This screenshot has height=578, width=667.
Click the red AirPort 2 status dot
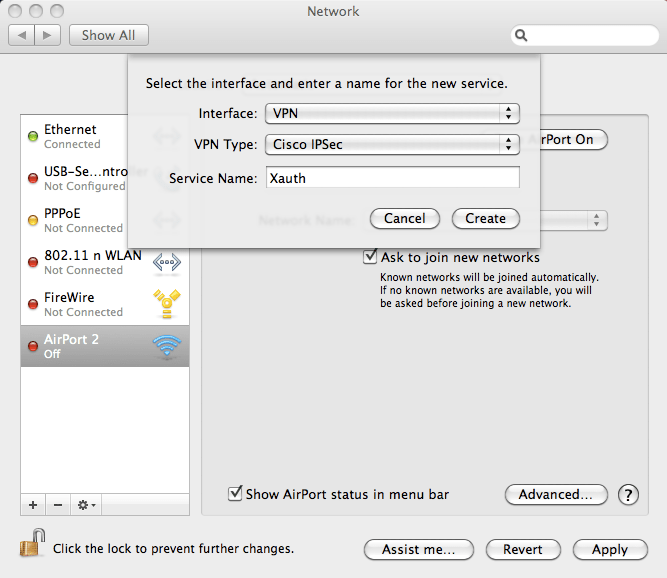point(33,346)
